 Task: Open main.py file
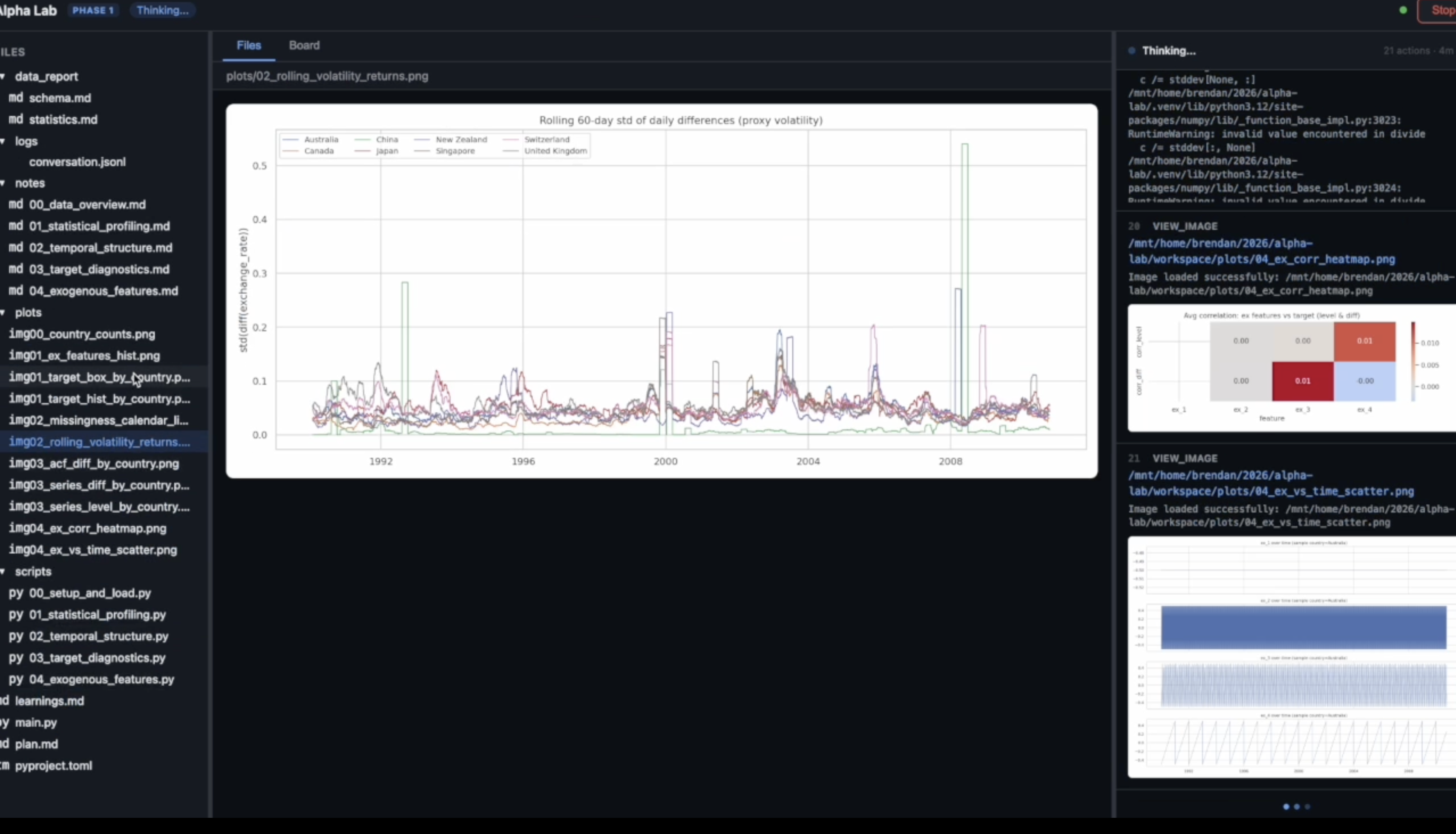click(x=35, y=723)
